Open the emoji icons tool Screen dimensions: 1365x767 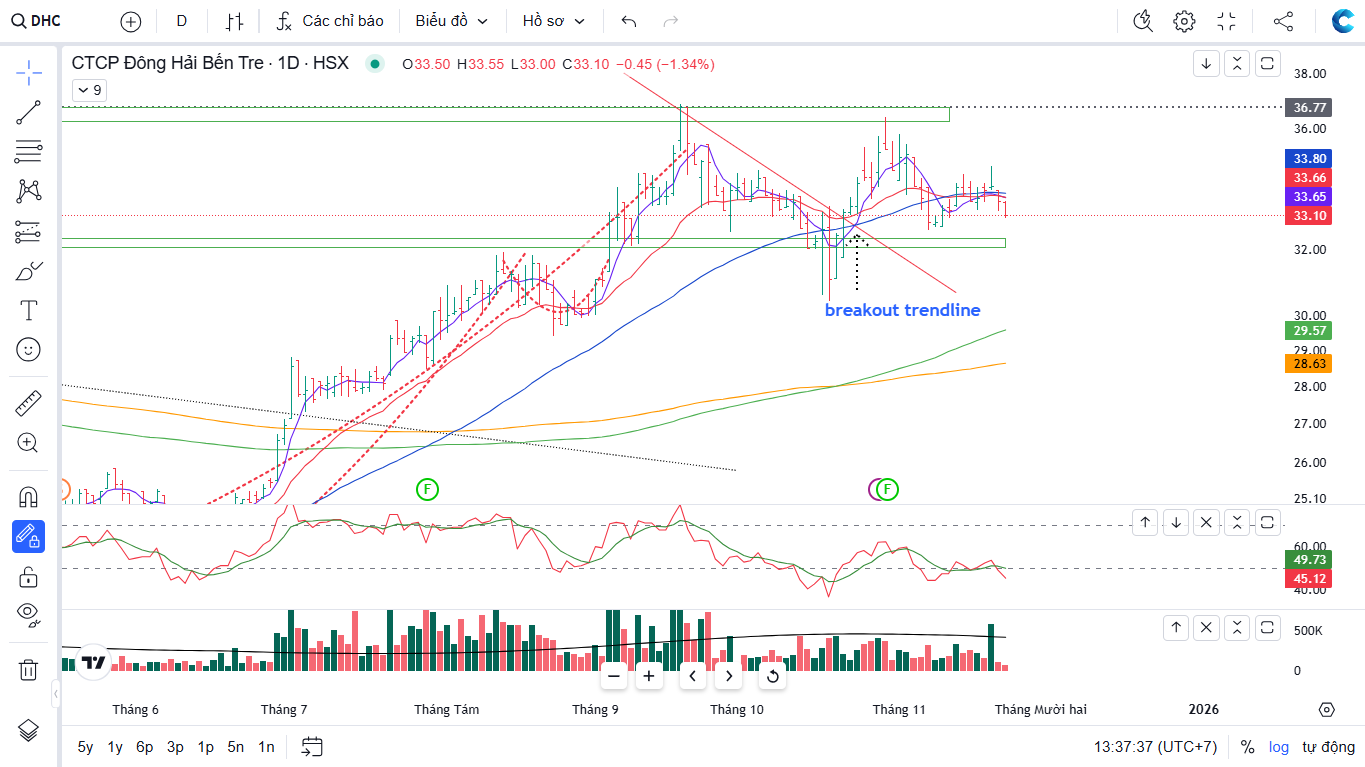(28, 349)
